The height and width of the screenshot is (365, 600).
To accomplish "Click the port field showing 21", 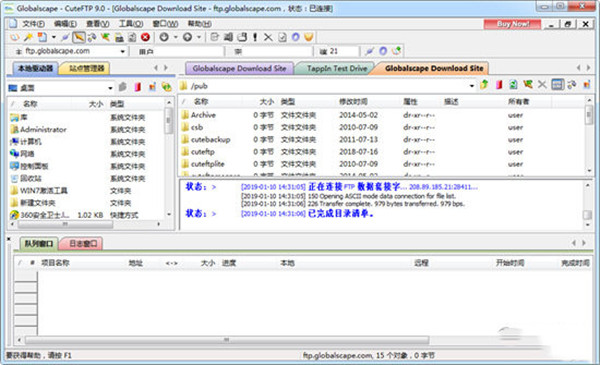I will pyautogui.click(x=343, y=51).
